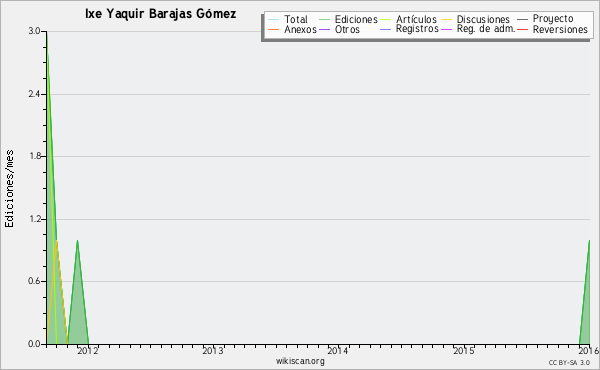Click the 2014 x-axis label
This screenshot has width=600, height=370.
point(338,350)
